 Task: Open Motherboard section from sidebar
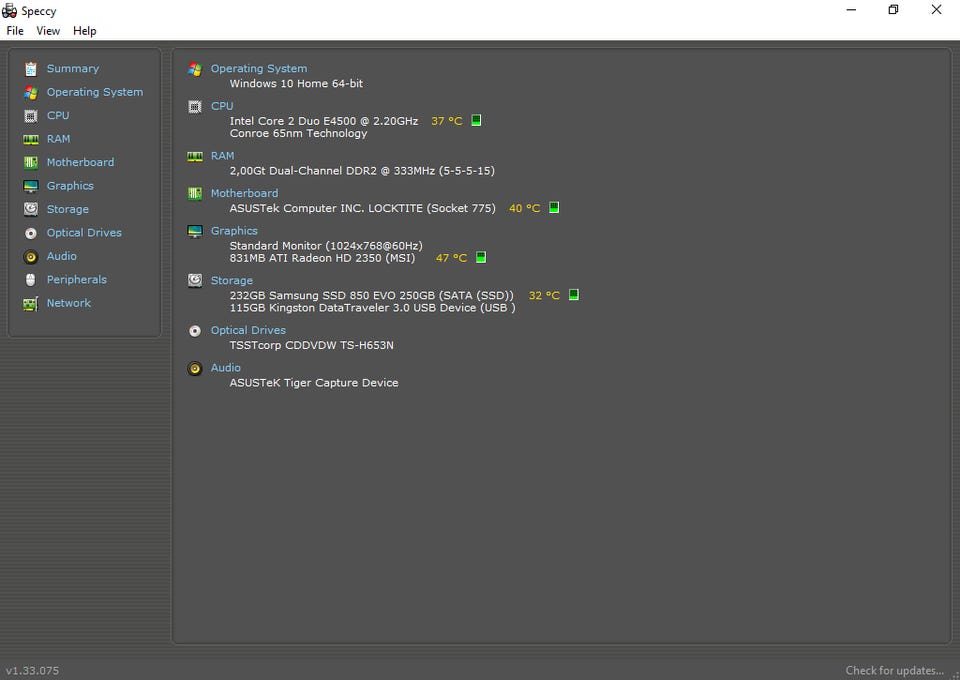80,162
